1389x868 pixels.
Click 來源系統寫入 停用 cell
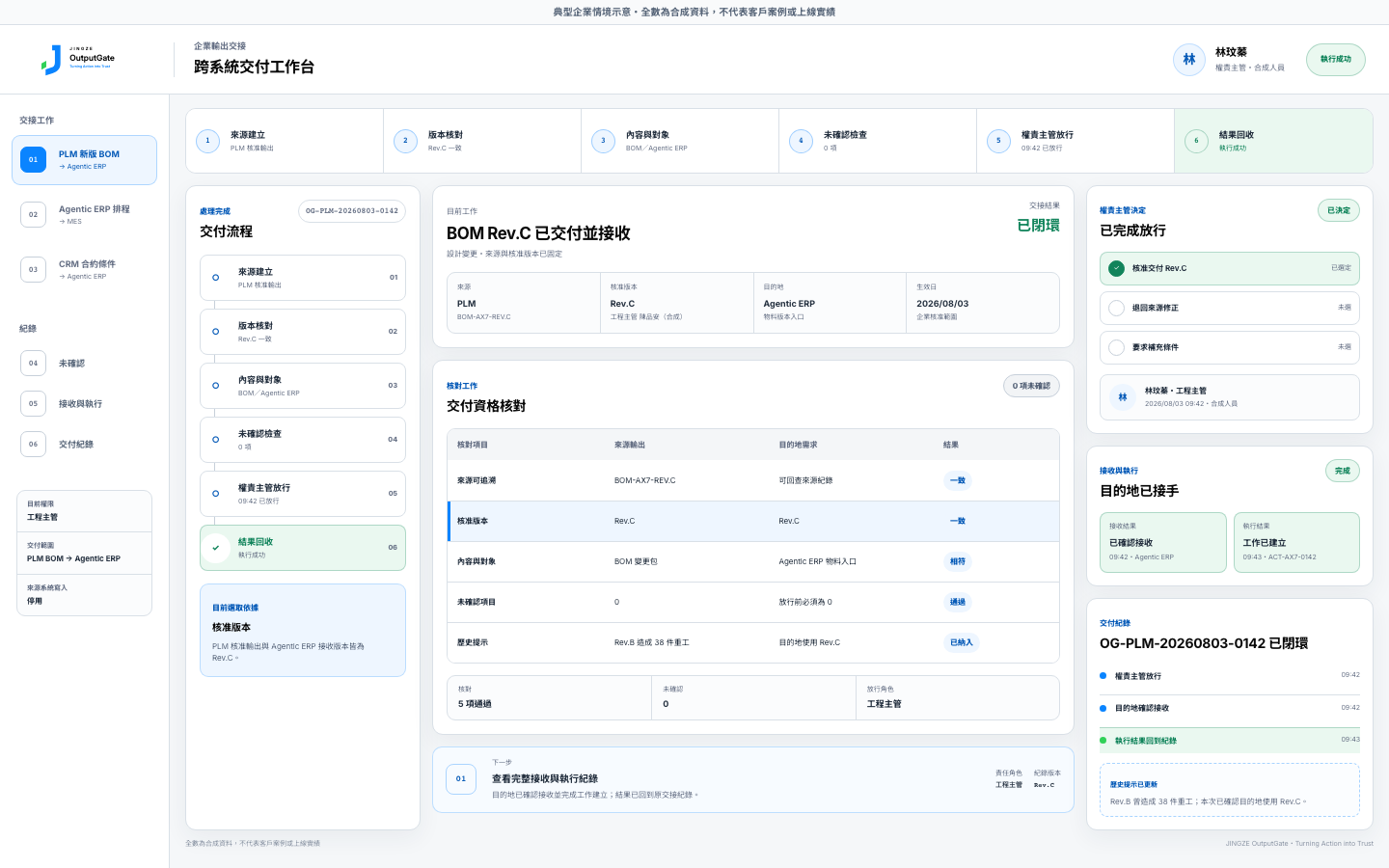pos(84,595)
